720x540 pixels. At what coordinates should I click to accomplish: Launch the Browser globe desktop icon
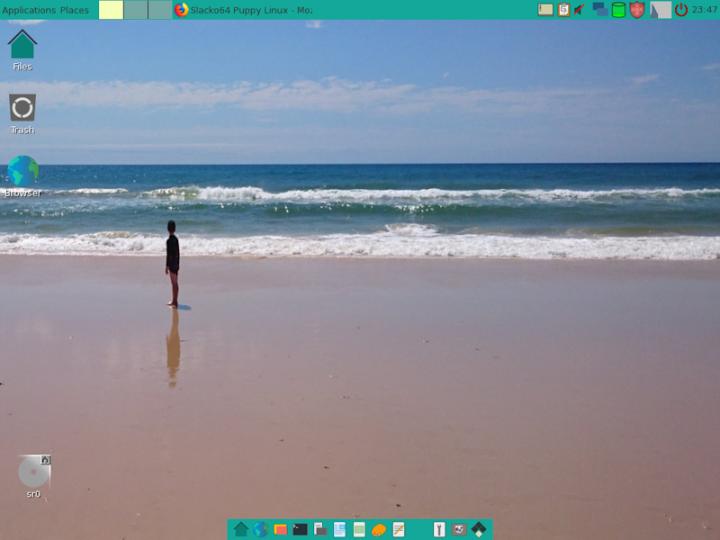tap(22, 171)
